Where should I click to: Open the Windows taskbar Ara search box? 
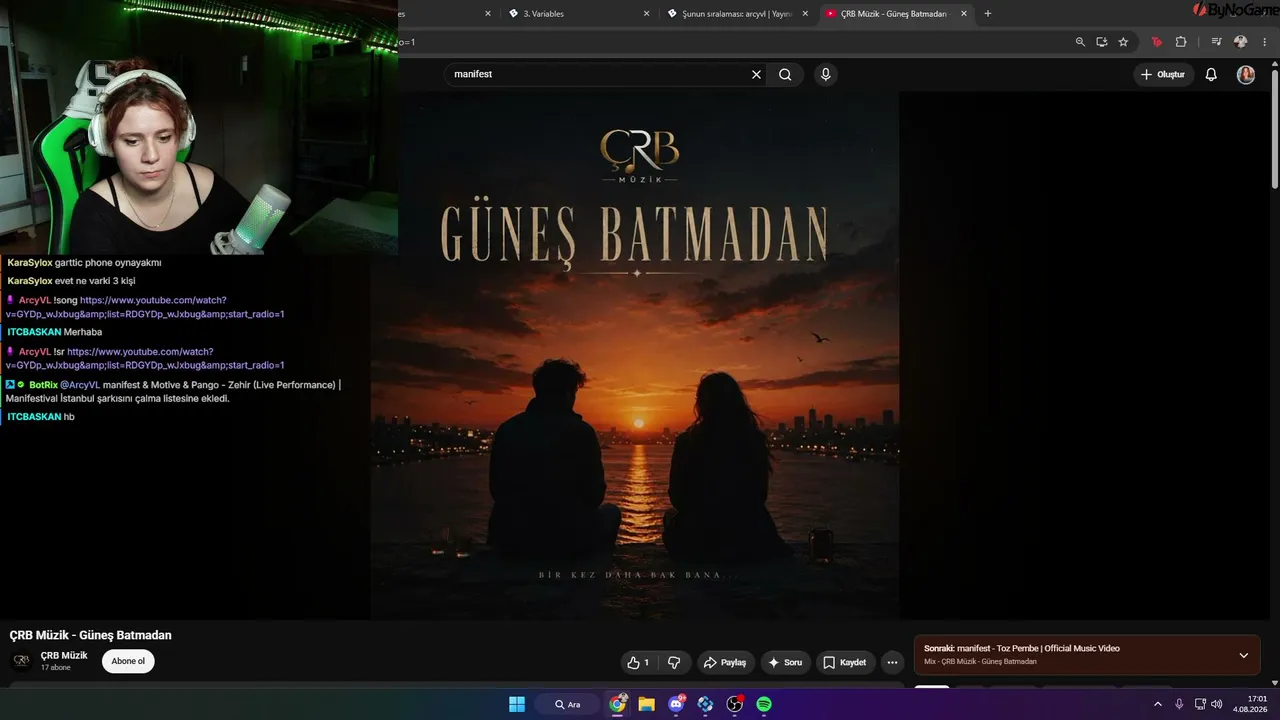point(568,704)
